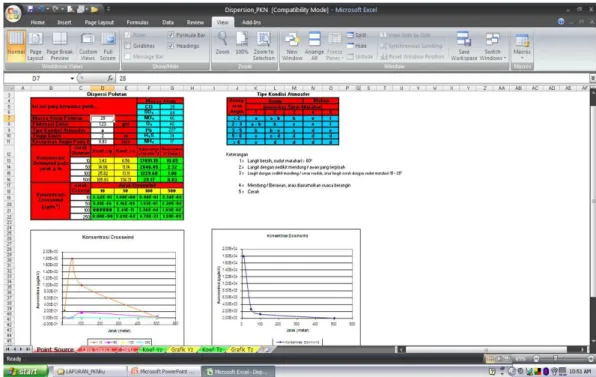
Task: Open the Insert ribbon tab
Action: [64, 22]
